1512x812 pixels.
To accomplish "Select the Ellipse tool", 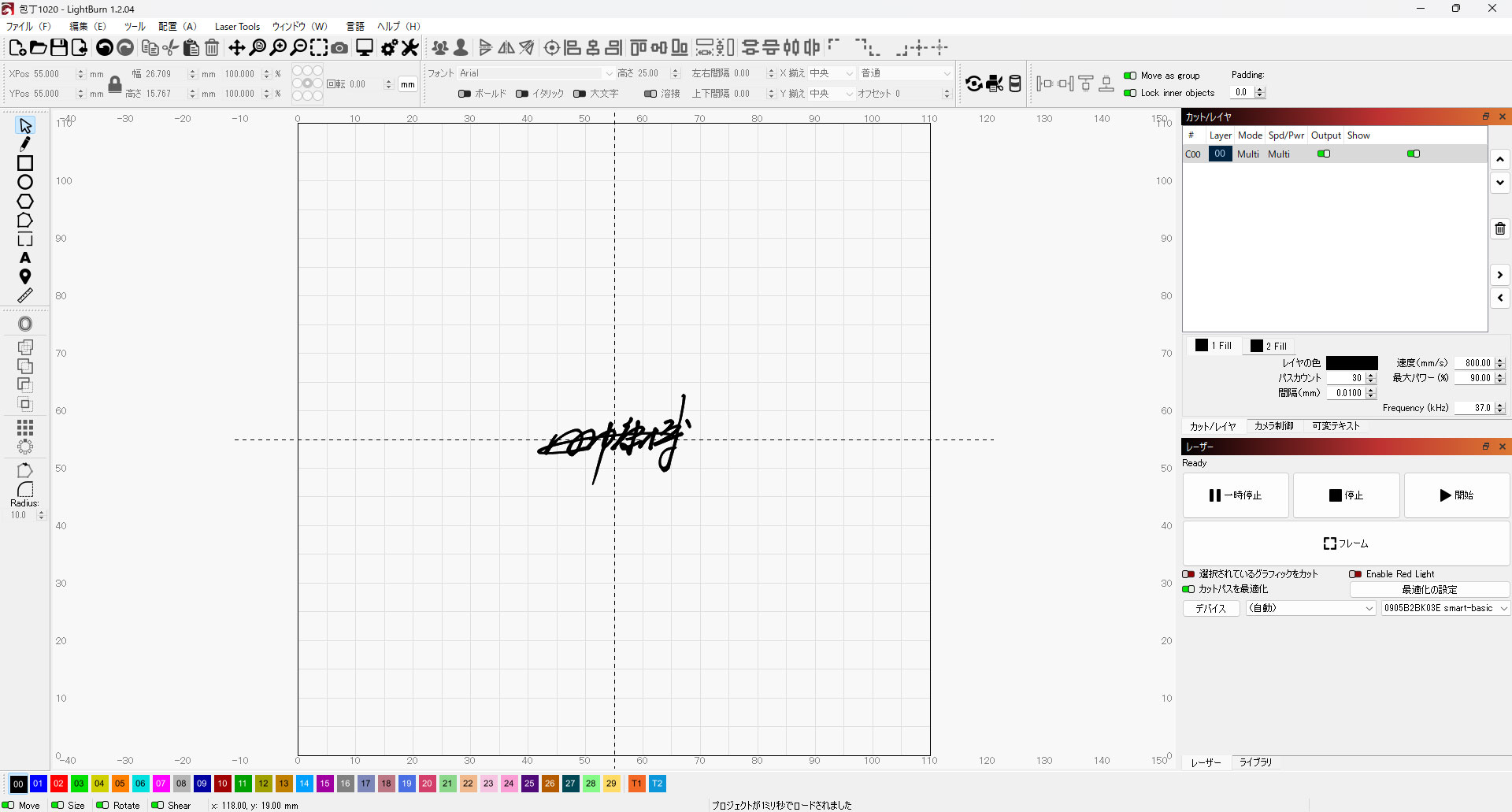I will pos(25,182).
